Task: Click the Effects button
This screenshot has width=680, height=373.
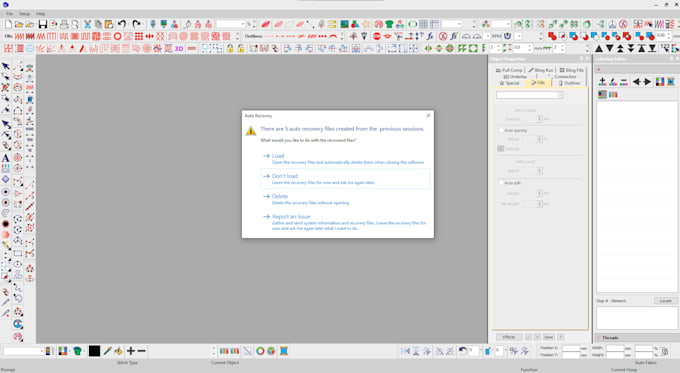Action: (509, 337)
